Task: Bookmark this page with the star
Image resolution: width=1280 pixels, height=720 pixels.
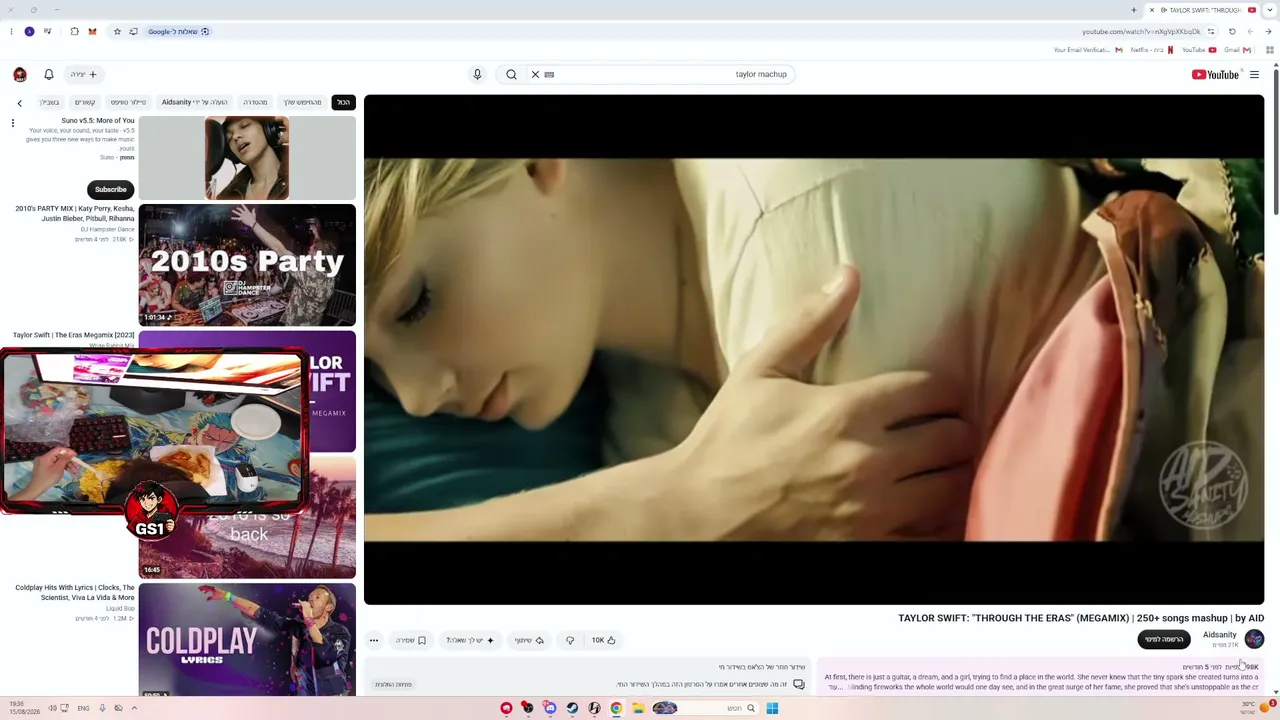Action: 117,31
